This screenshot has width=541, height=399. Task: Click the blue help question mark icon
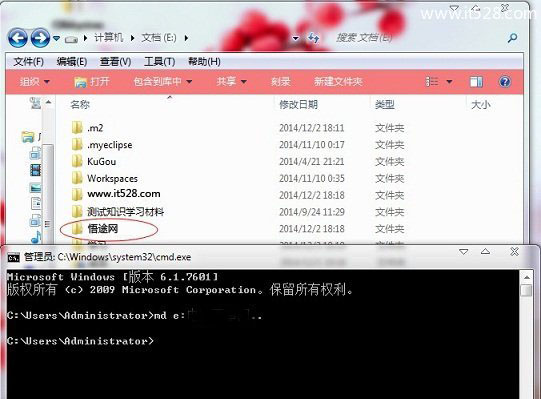click(505, 82)
